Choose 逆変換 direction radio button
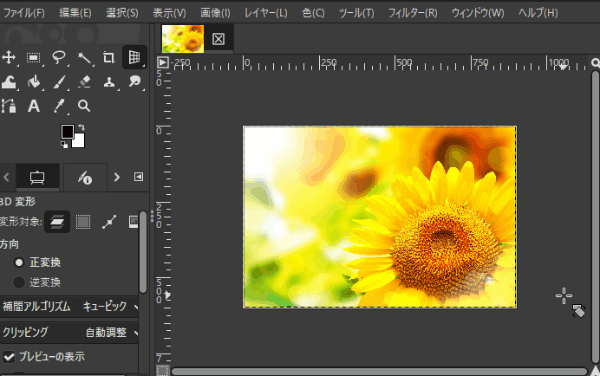The width and height of the screenshot is (600, 376). pyautogui.click(x=18, y=282)
